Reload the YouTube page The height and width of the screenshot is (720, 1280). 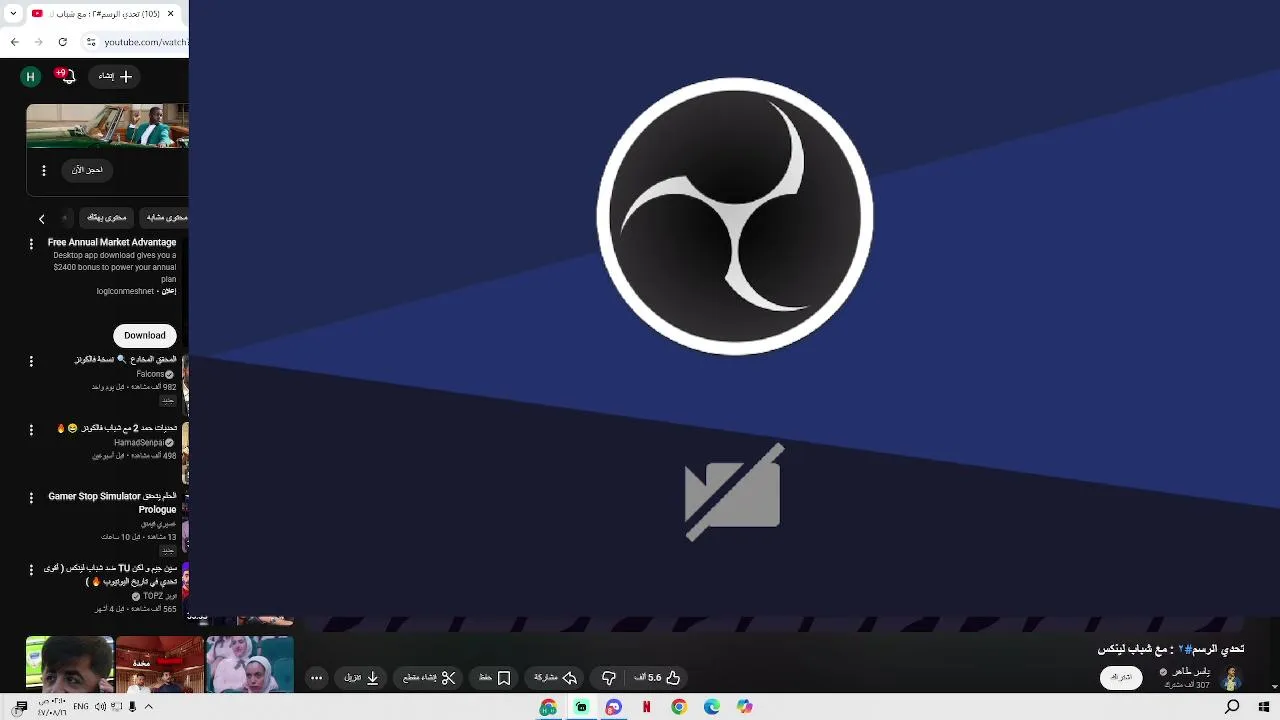click(x=63, y=42)
